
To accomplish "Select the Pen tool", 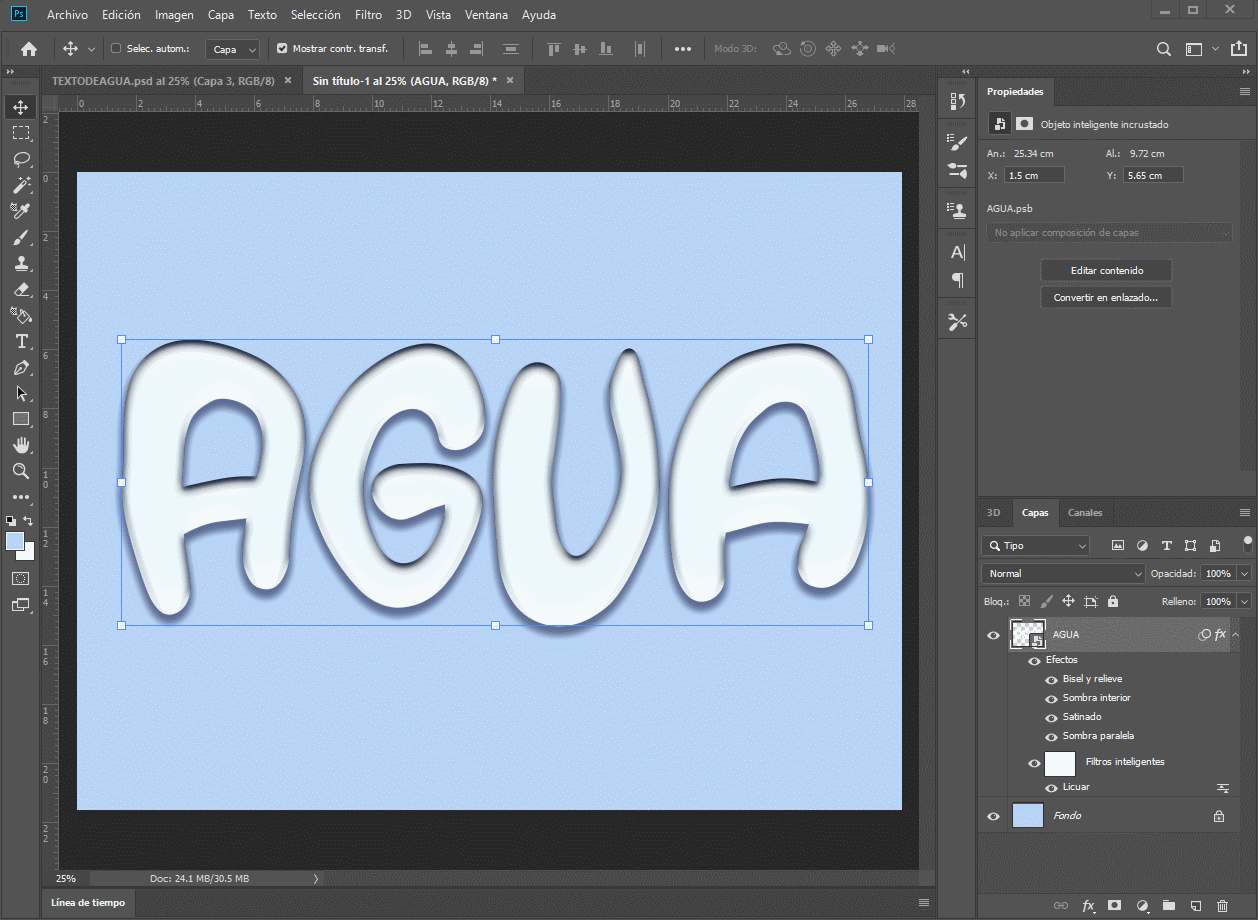I will click(21, 368).
